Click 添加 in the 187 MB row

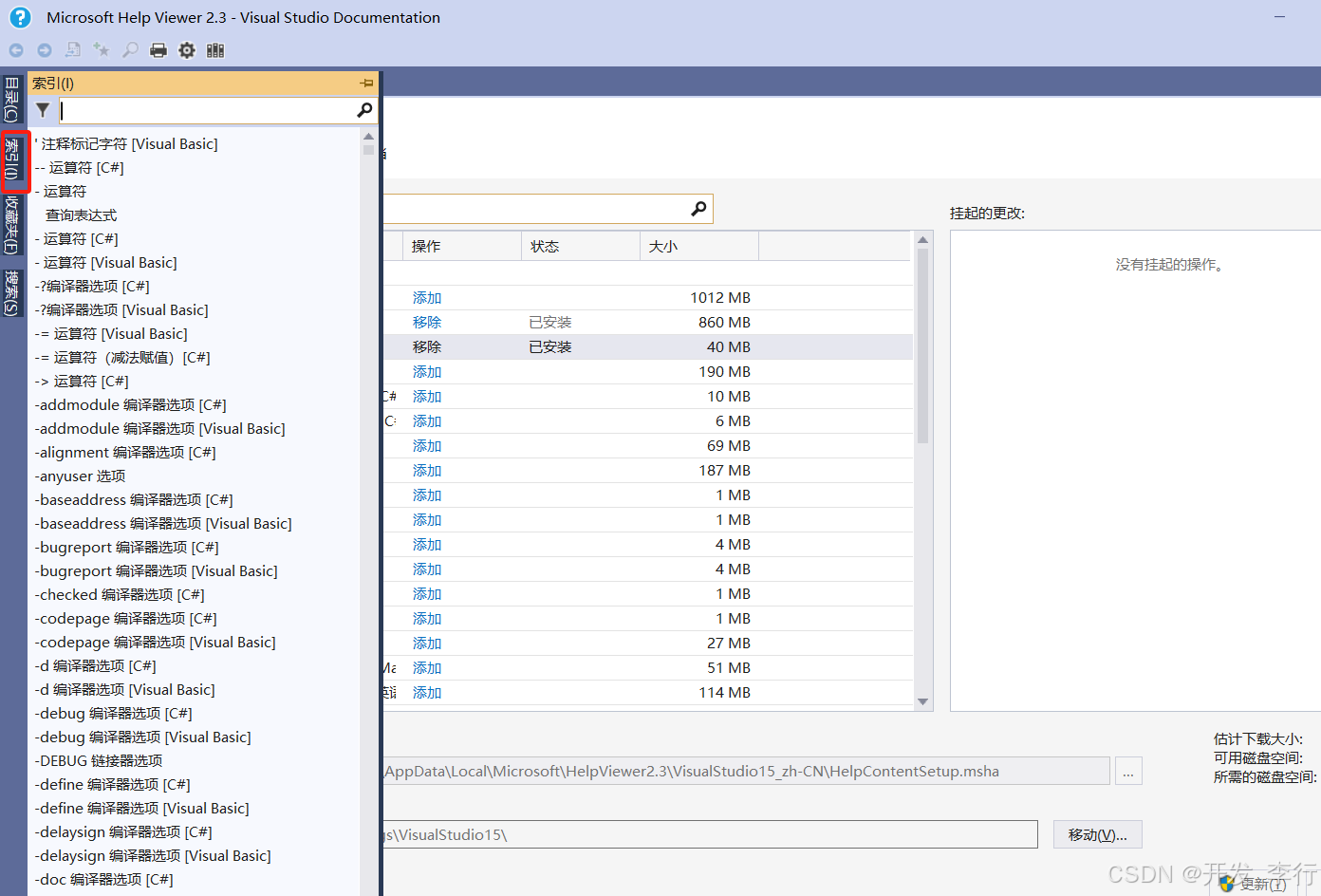[427, 471]
